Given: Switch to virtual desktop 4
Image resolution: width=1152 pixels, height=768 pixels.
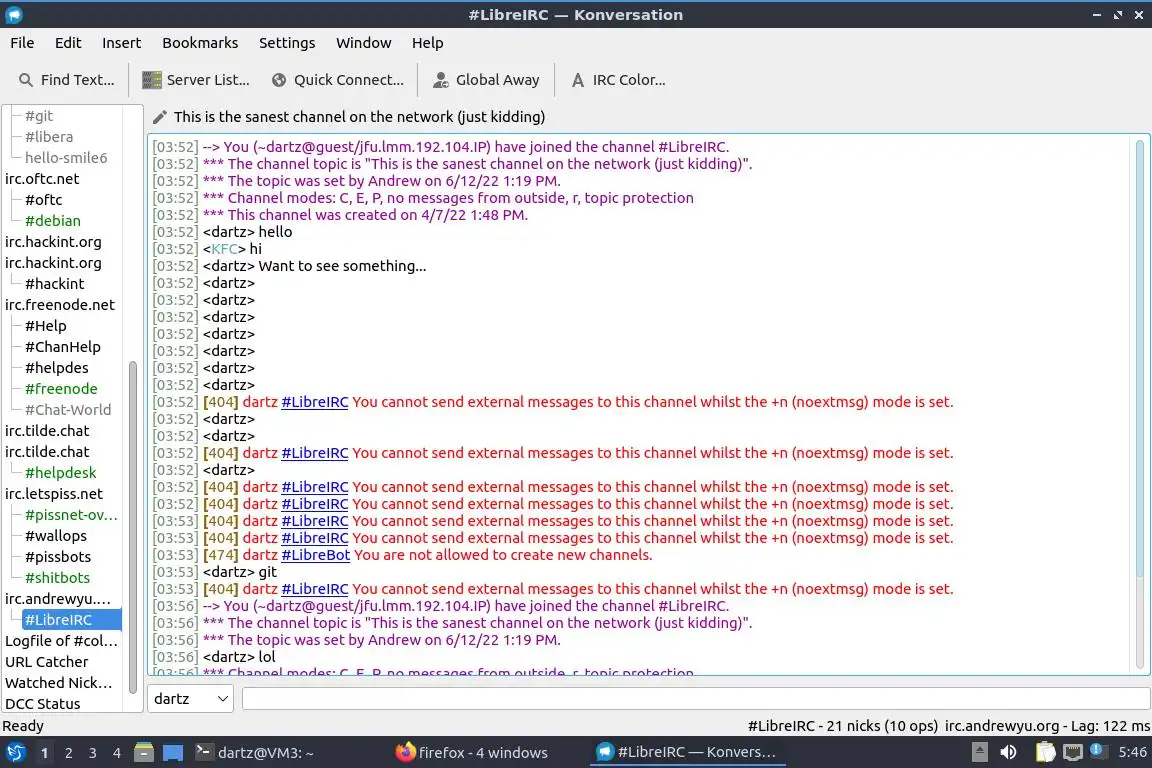Looking at the screenshot, I should (116, 753).
